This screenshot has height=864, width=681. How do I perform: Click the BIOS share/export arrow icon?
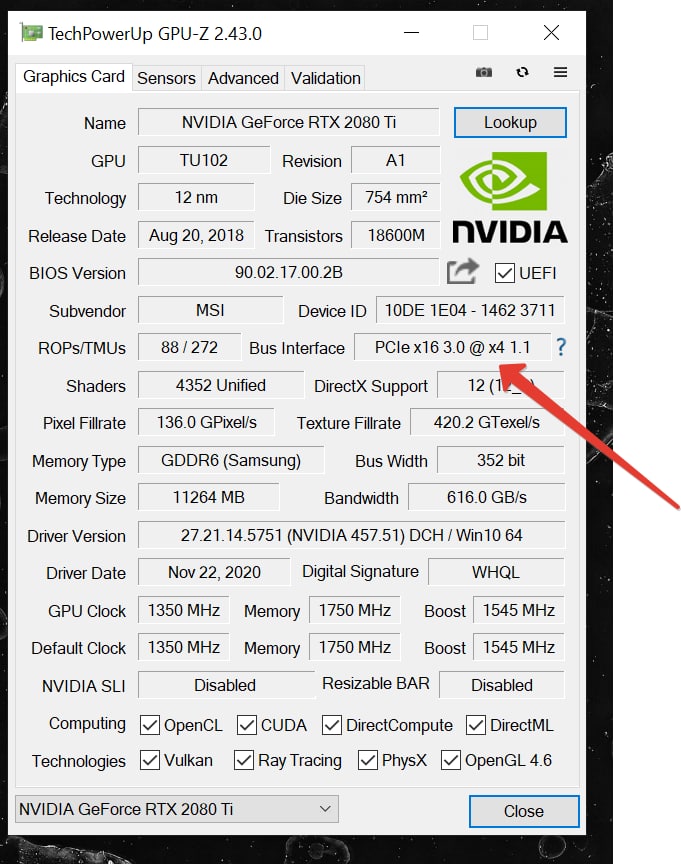(462, 271)
